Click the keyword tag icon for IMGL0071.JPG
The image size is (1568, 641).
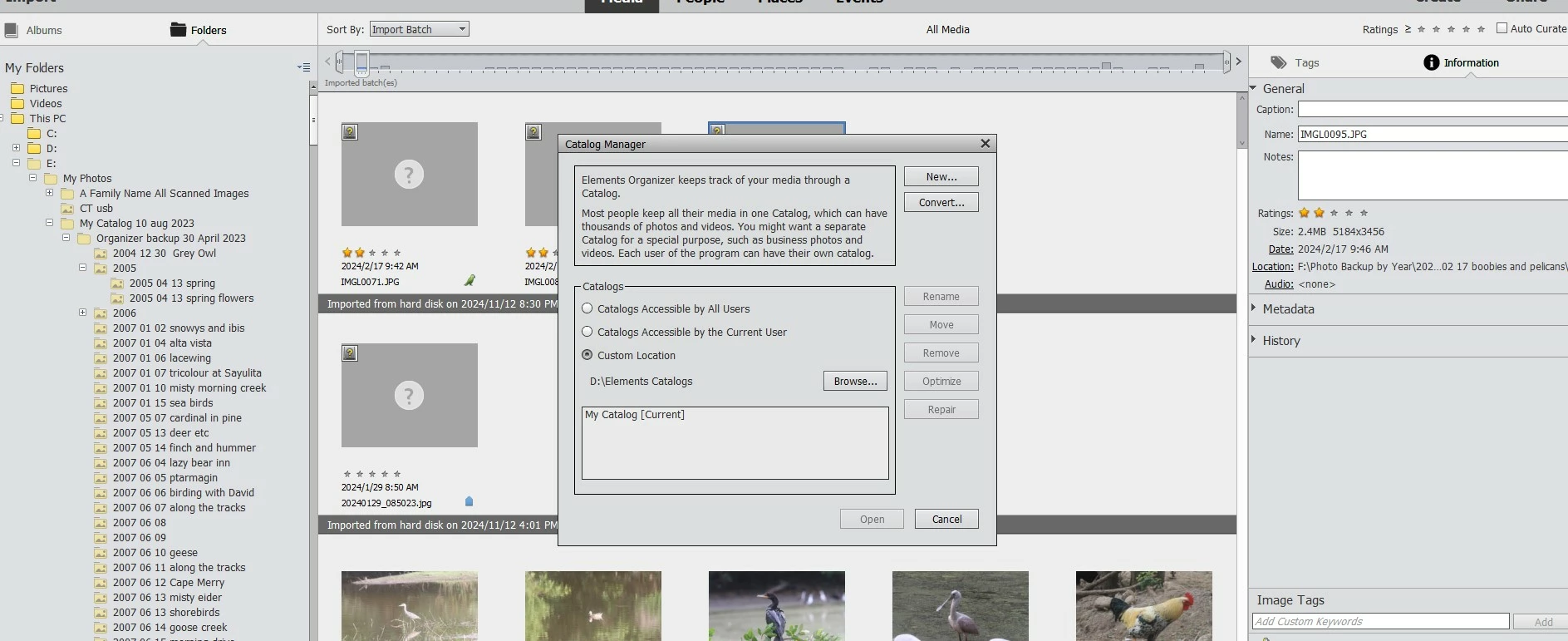(x=469, y=281)
